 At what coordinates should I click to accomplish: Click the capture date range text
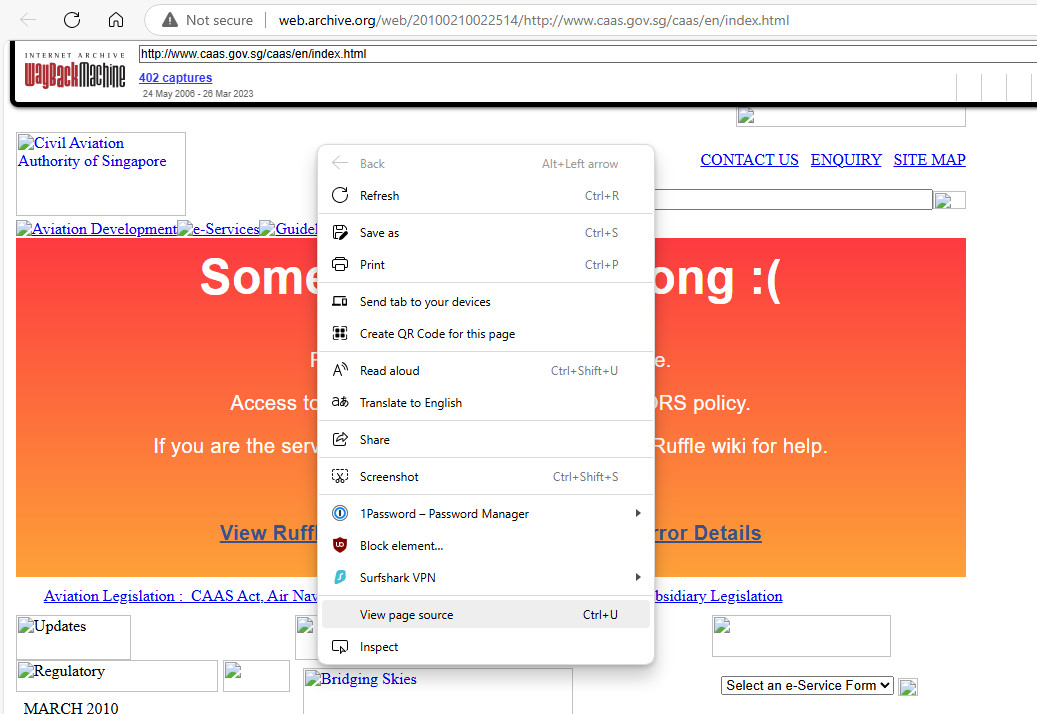pyautogui.click(x=198, y=94)
